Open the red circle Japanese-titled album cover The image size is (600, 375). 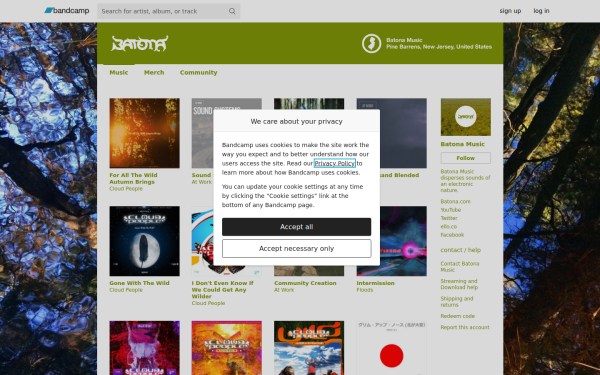[x=391, y=348]
